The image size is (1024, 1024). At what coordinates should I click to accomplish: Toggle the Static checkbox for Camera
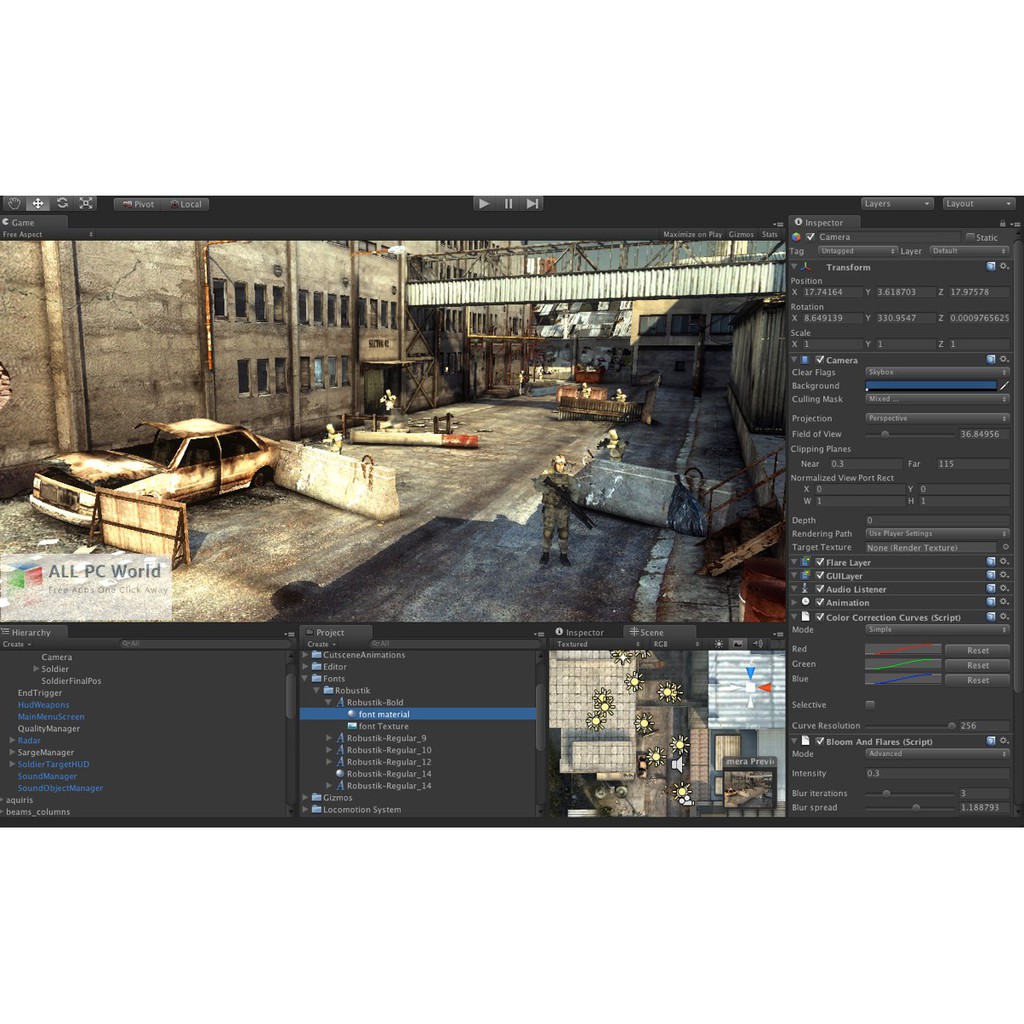point(970,237)
